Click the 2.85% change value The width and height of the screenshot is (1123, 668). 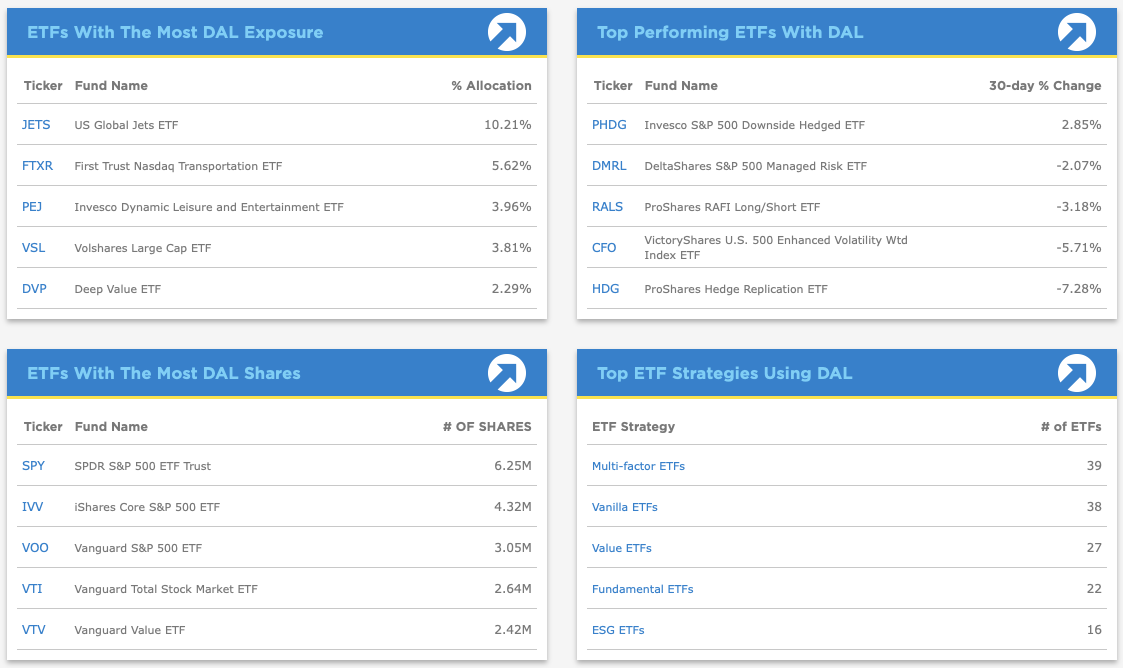click(x=1081, y=125)
